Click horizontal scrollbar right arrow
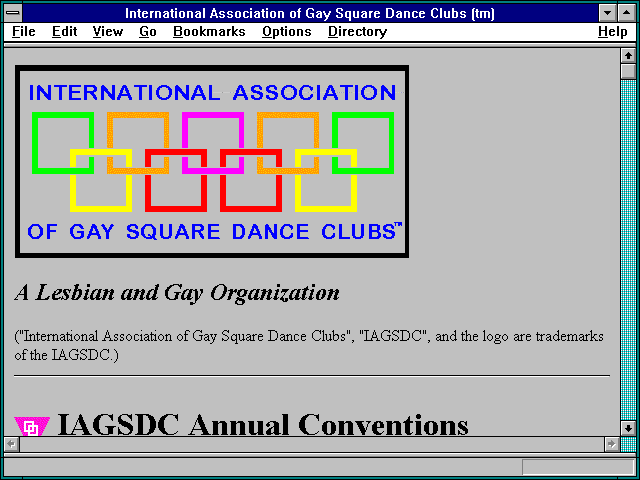Screen dimensions: 640x480 pyautogui.click(x=612, y=444)
